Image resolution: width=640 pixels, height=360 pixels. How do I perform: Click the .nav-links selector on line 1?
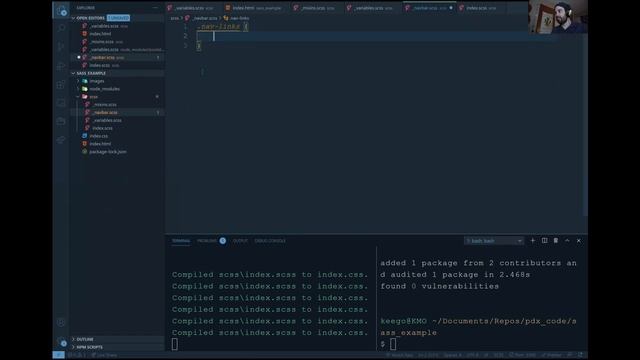click(x=218, y=27)
